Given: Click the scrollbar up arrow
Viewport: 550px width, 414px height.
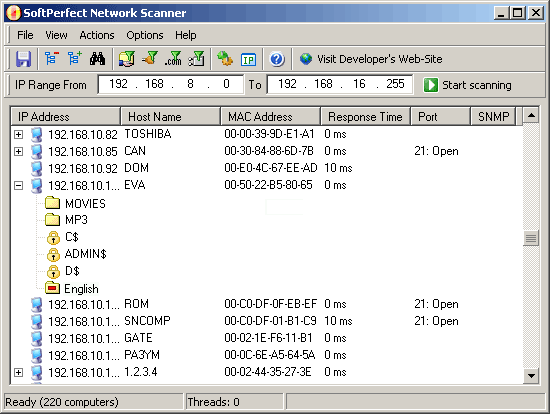Looking at the screenshot, I should tap(531, 115).
